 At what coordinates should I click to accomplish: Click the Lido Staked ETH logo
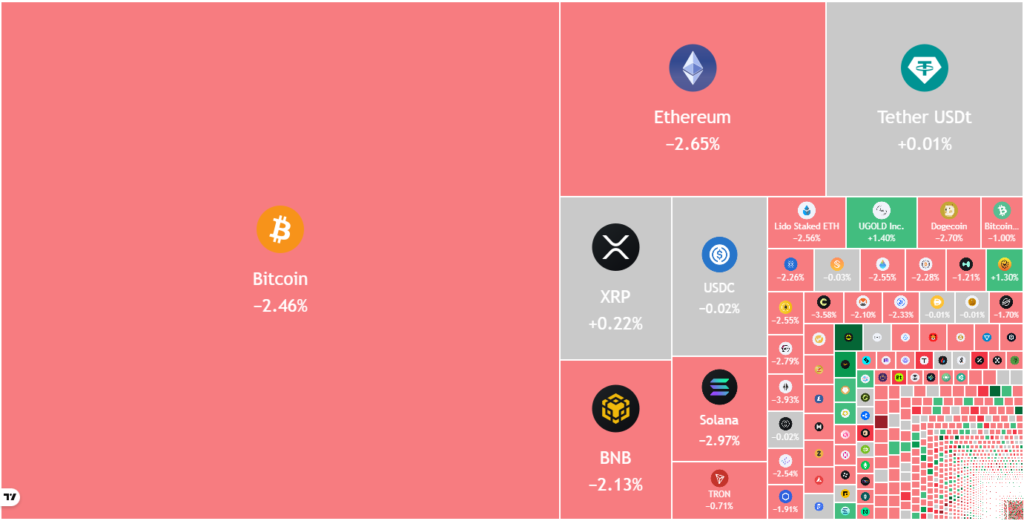tap(806, 210)
